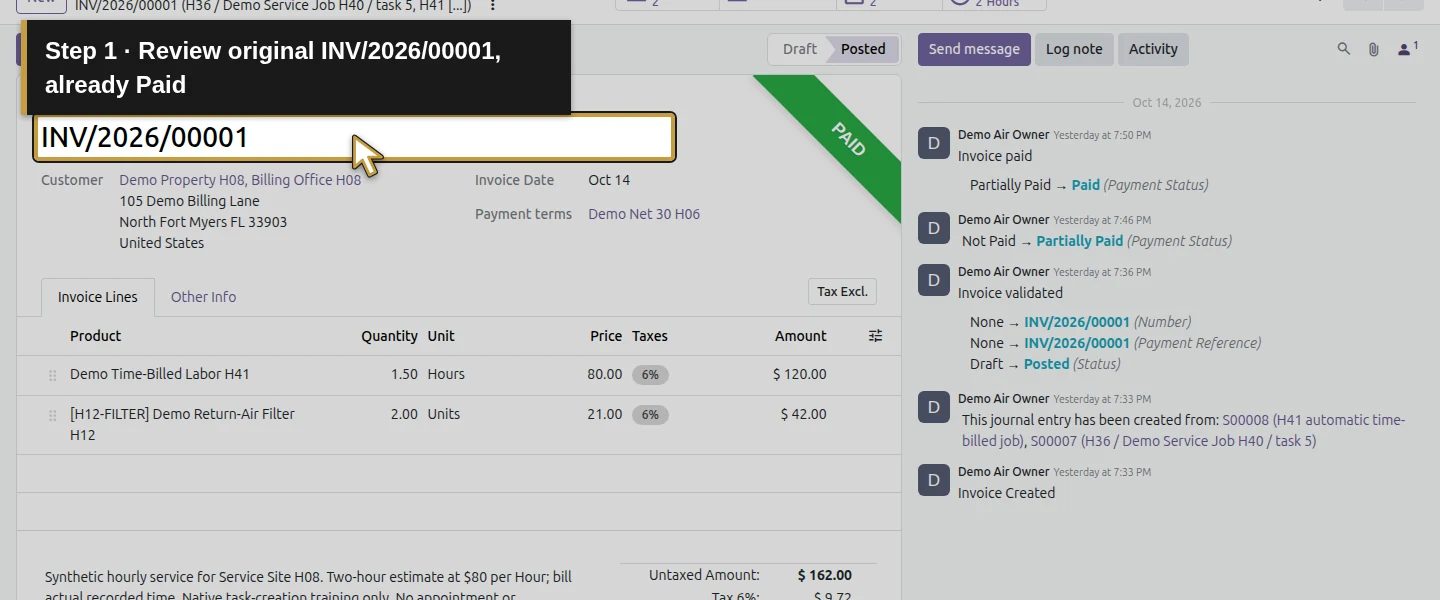This screenshot has height=600, width=1440.
Task: Click the terms note starting Synthetic hourly service
Action: (309, 586)
